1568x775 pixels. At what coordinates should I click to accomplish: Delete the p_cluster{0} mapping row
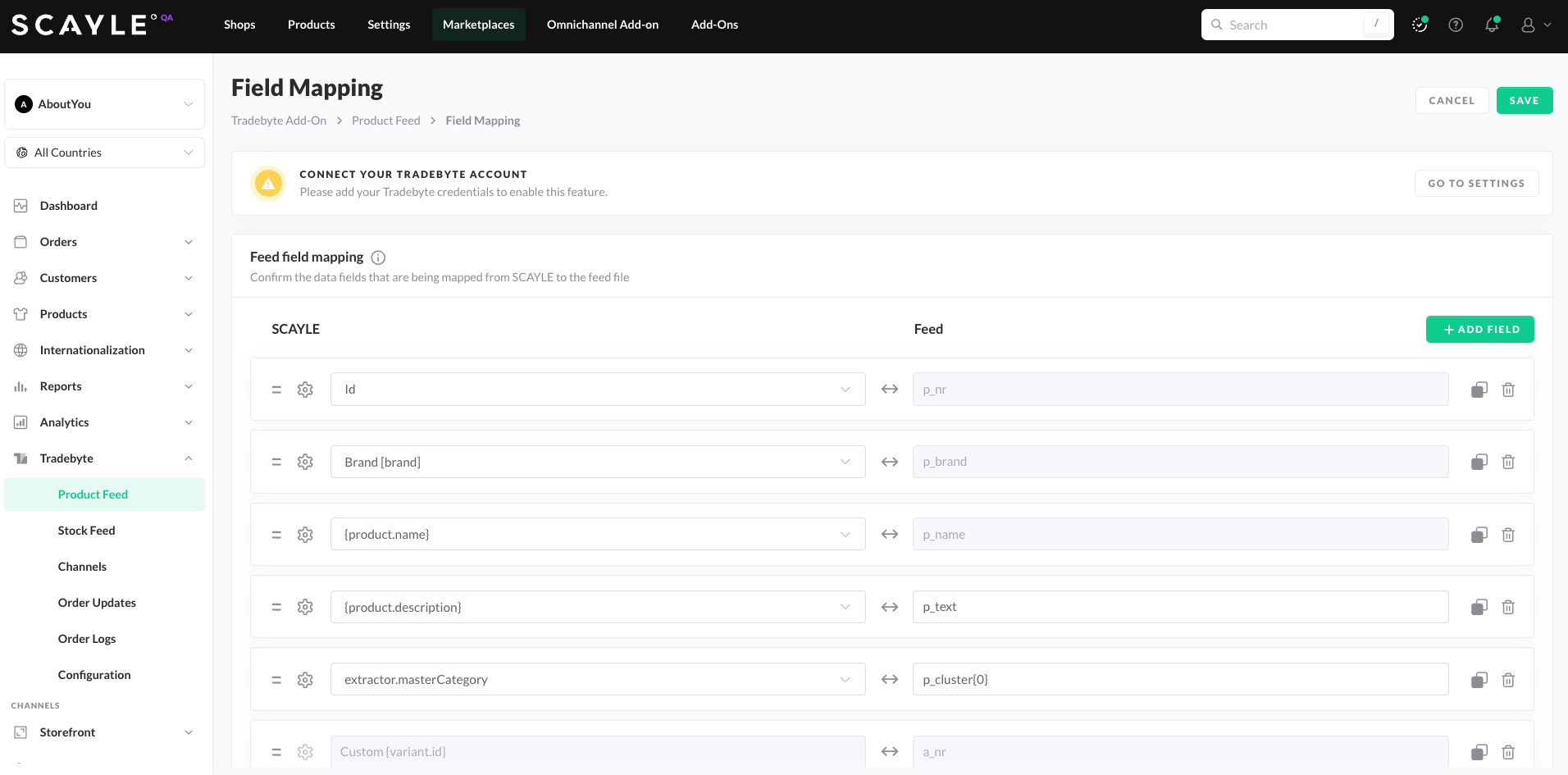click(1507, 680)
